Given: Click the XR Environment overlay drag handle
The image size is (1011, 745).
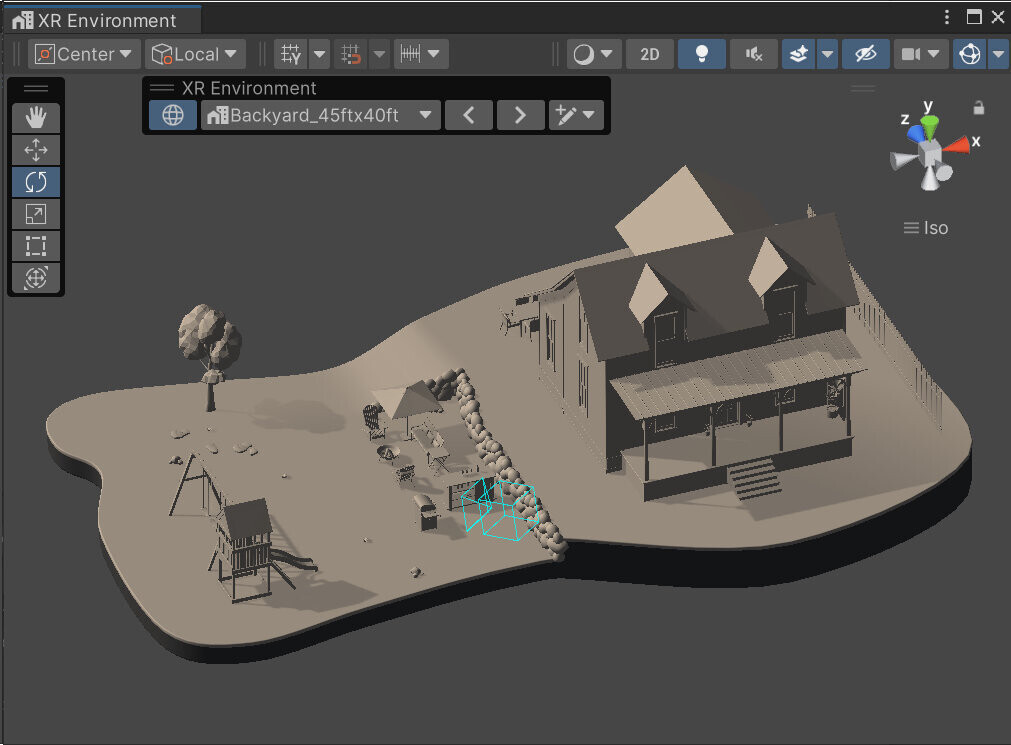Looking at the screenshot, I should pos(162,88).
